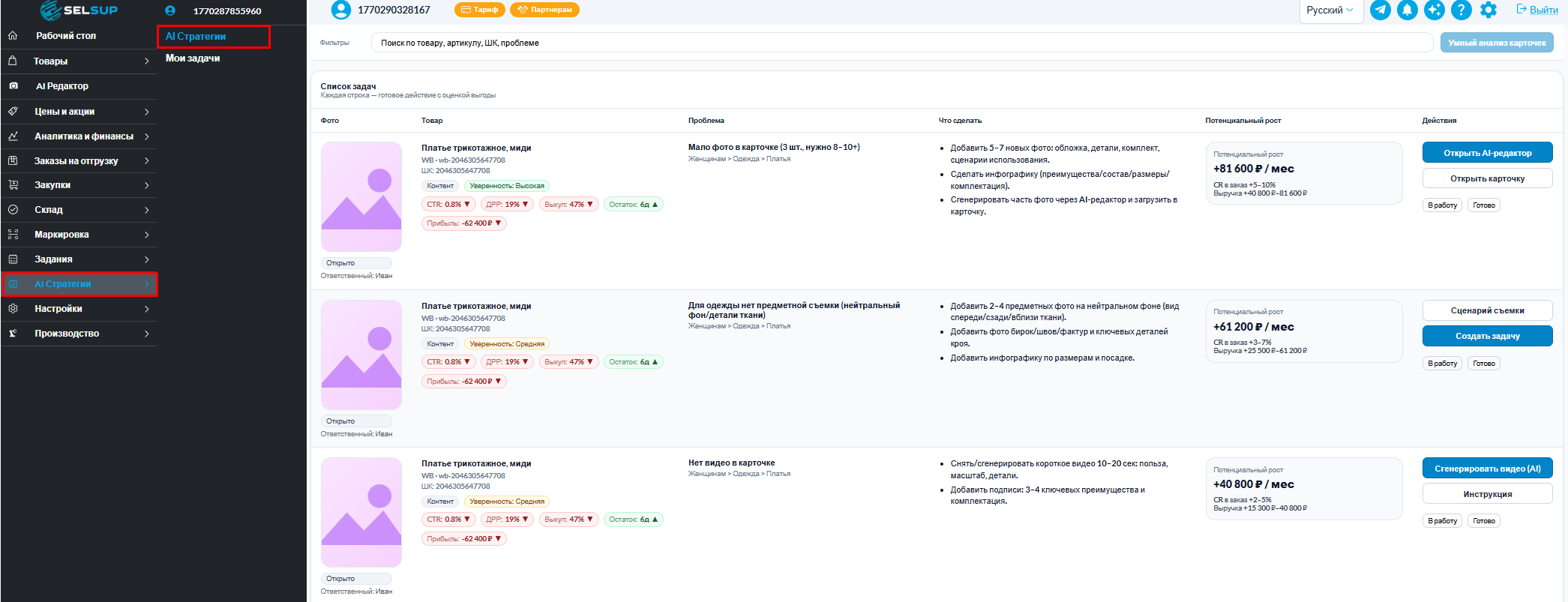Open the Мои задачи submenu item

193,58
